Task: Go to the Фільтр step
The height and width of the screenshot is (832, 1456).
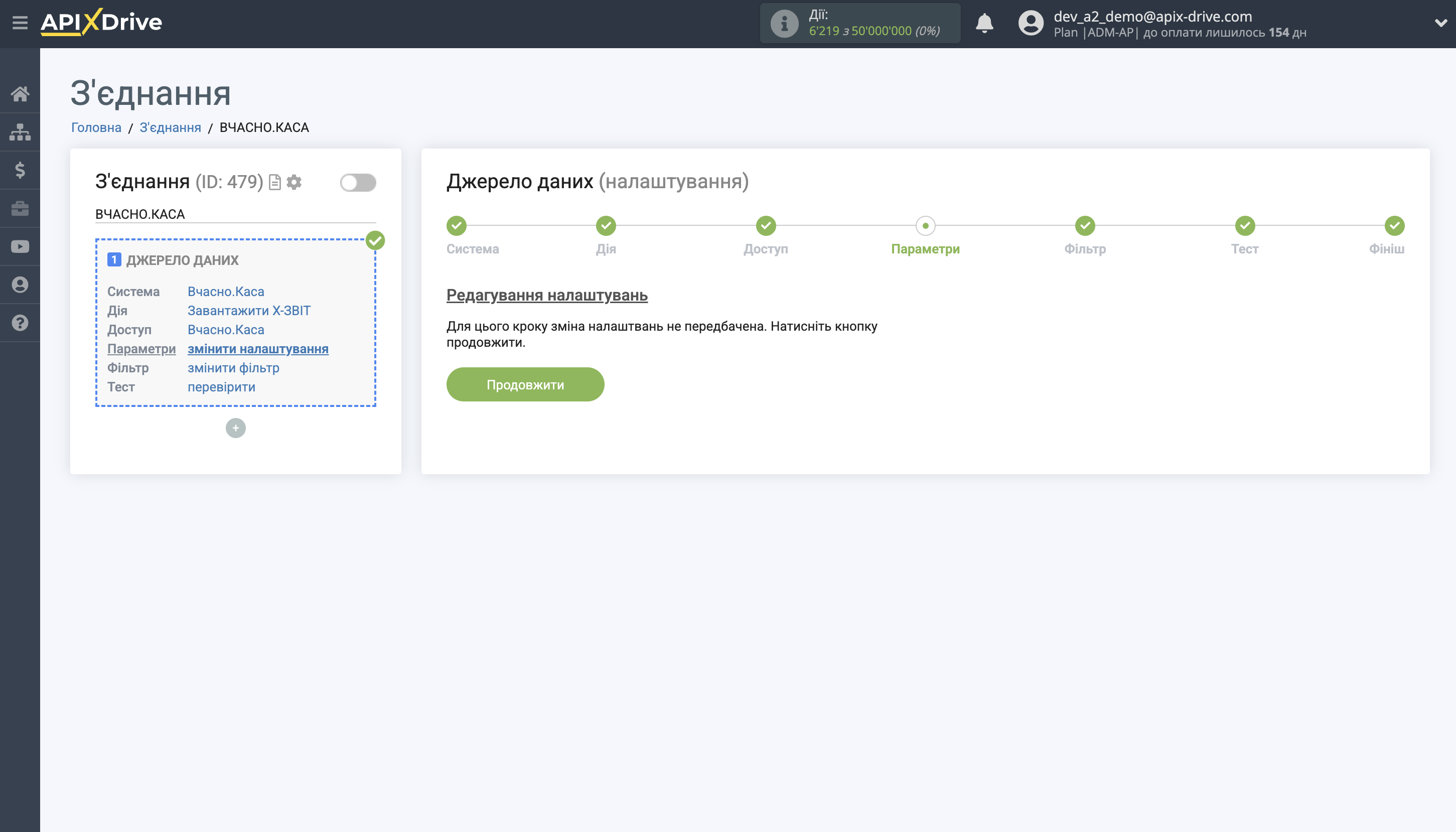Action: point(1085,226)
